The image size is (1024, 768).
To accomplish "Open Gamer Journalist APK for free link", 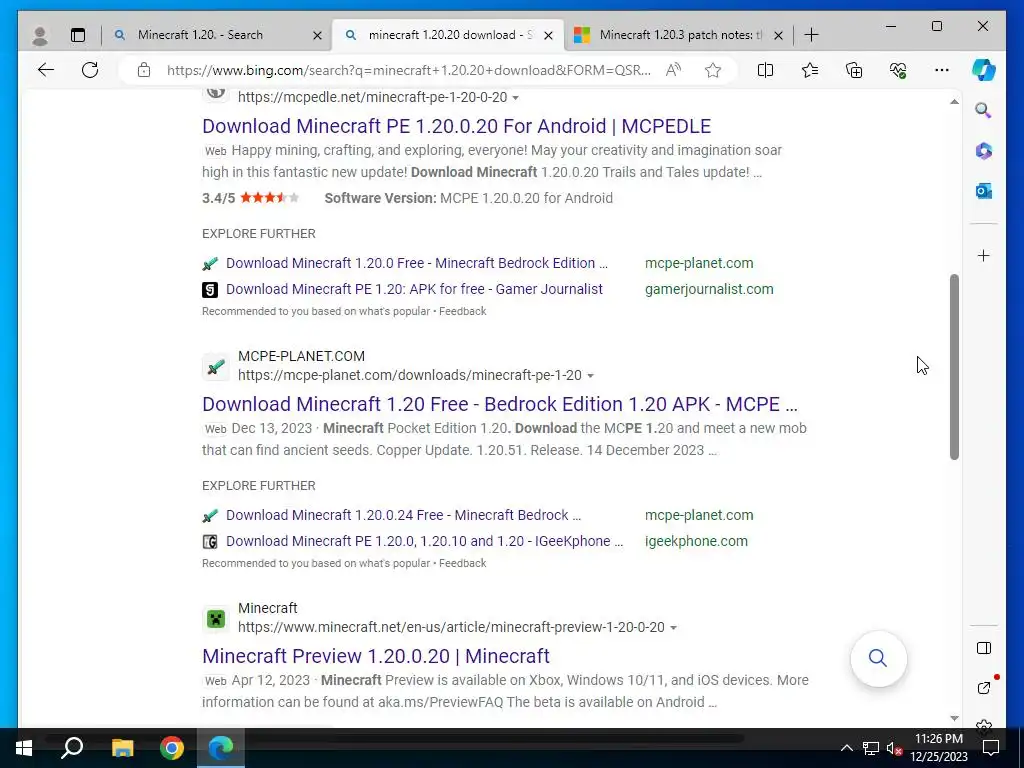I will (414, 289).
